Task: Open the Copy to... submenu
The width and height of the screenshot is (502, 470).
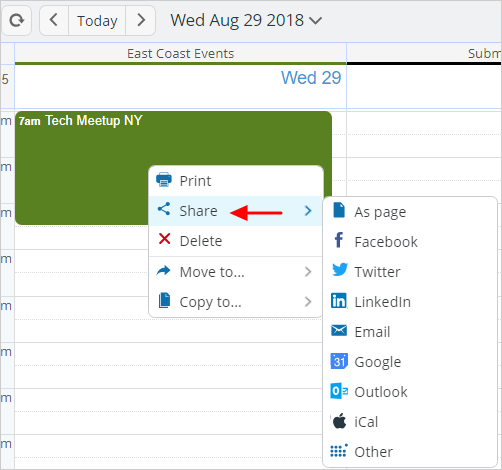Action: [x=236, y=302]
